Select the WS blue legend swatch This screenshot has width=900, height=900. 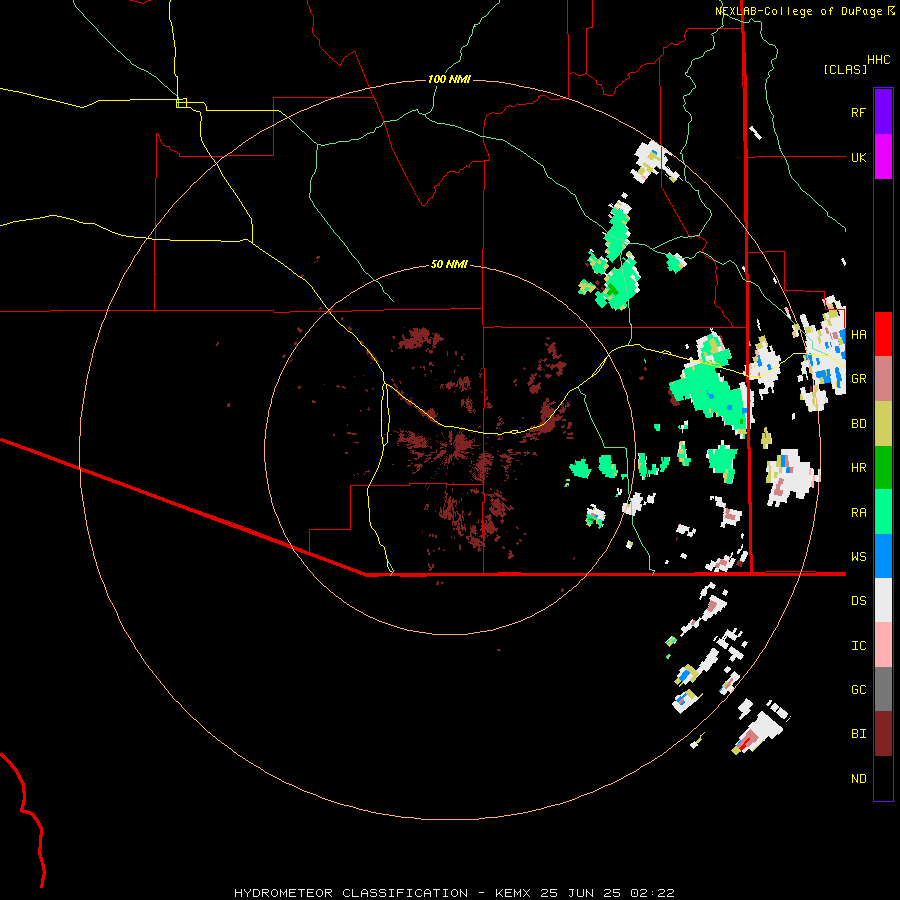[x=883, y=556]
